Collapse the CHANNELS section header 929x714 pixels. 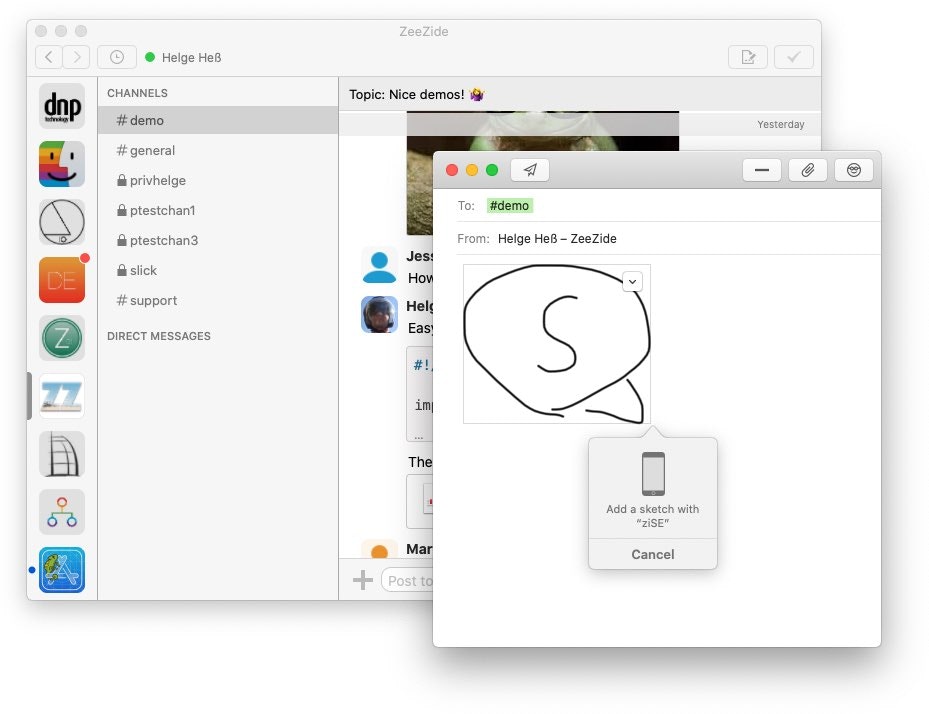point(137,93)
